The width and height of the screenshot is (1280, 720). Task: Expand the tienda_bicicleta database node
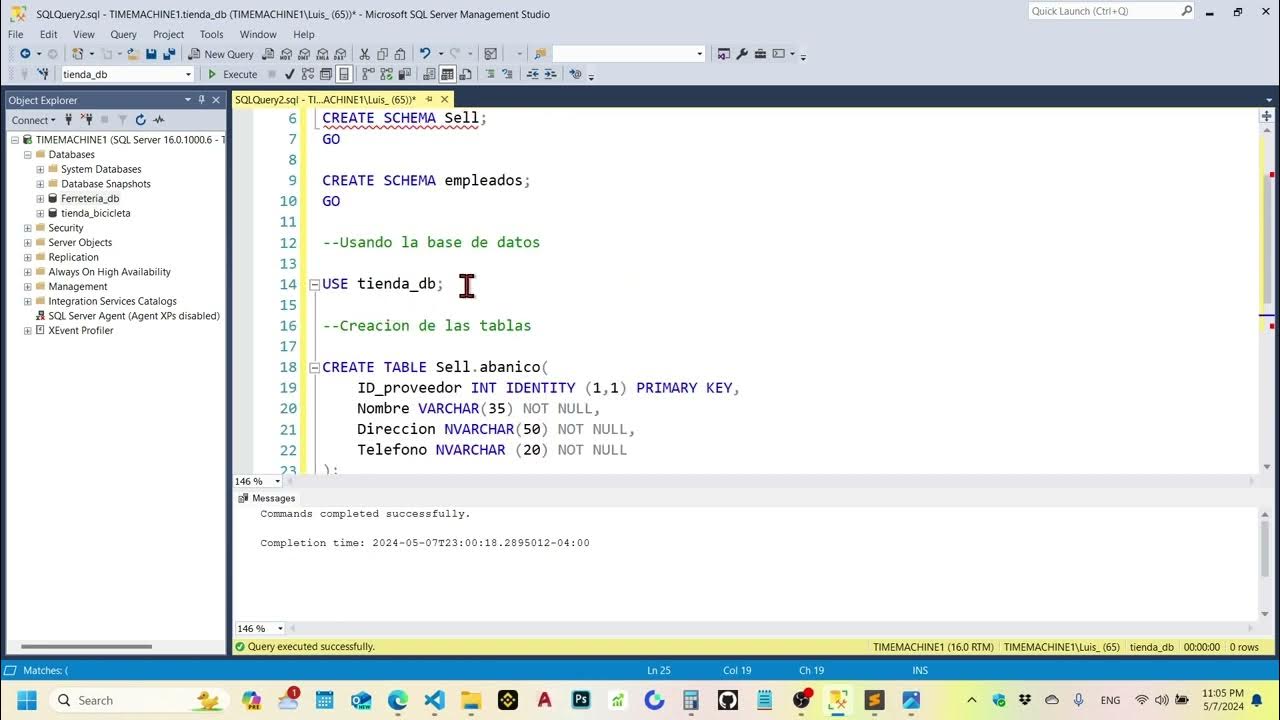pos(40,213)
